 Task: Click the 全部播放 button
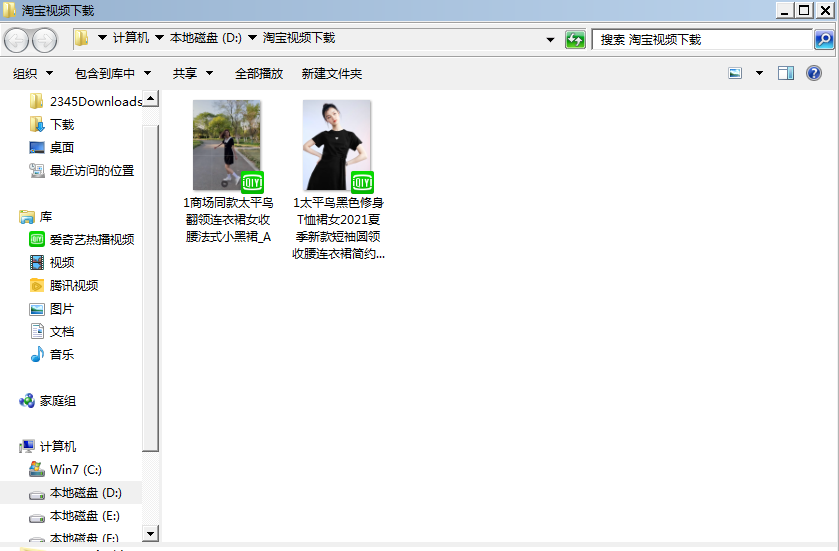tap(259, 73)
